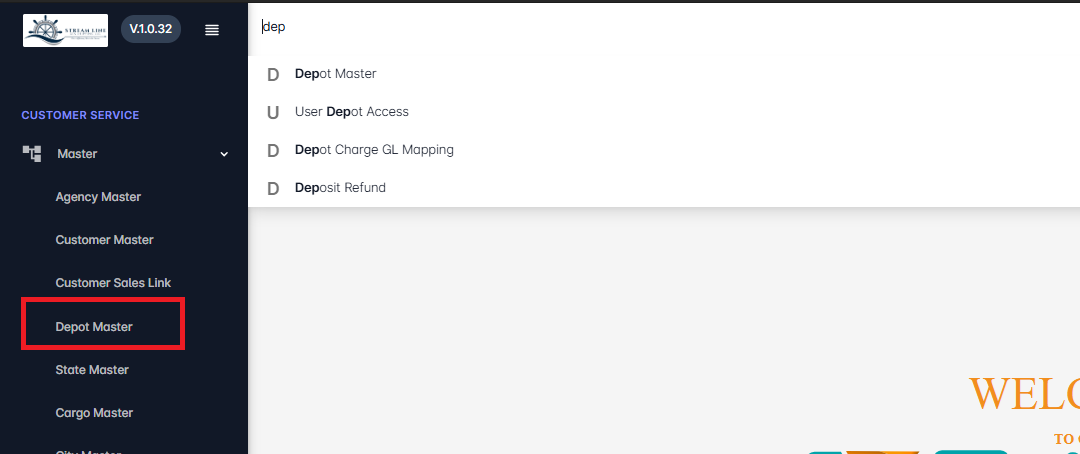Open Cargo Master from sidebar

pyautogui.click(x=94, y=413)
